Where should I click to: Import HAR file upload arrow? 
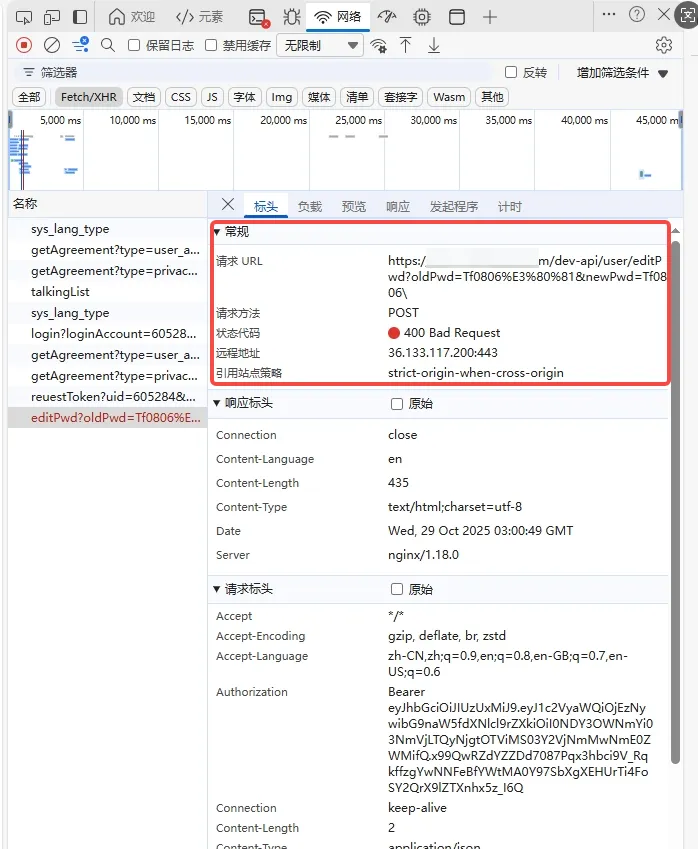406,45
